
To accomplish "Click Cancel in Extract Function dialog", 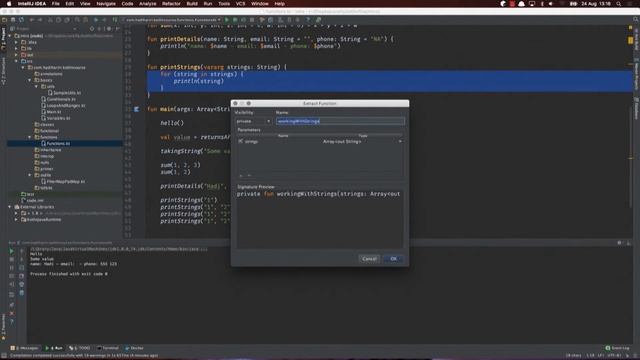I will pyautogui.click(x=369, y=259).
